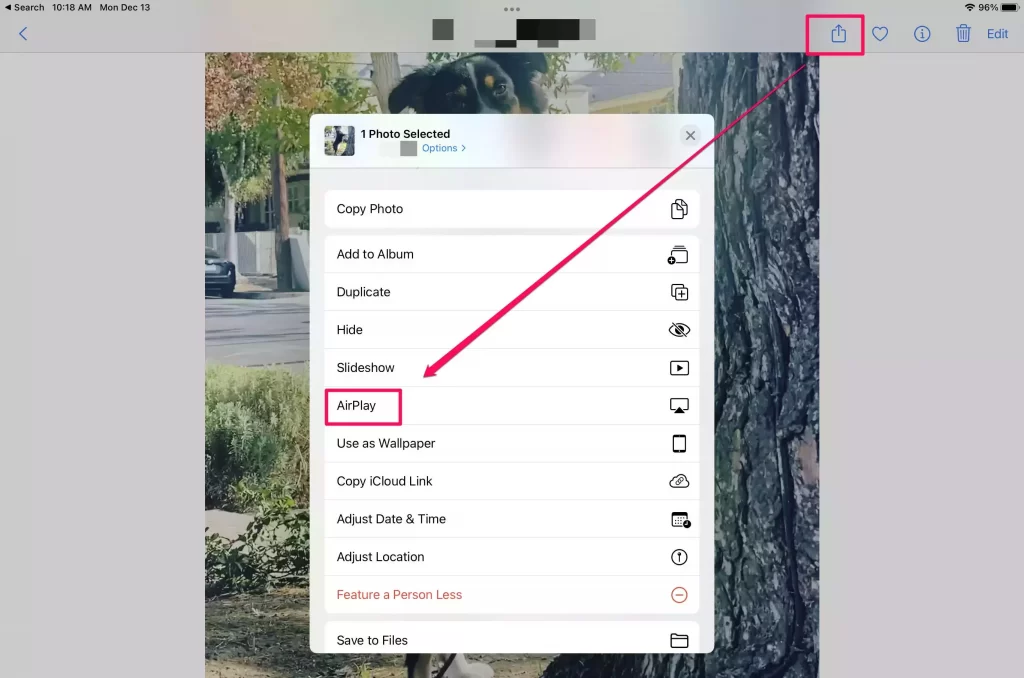Choose Add to Album
Image resolution: width=1024 pixels, height=678 pixels.
(x=512, y=254)
